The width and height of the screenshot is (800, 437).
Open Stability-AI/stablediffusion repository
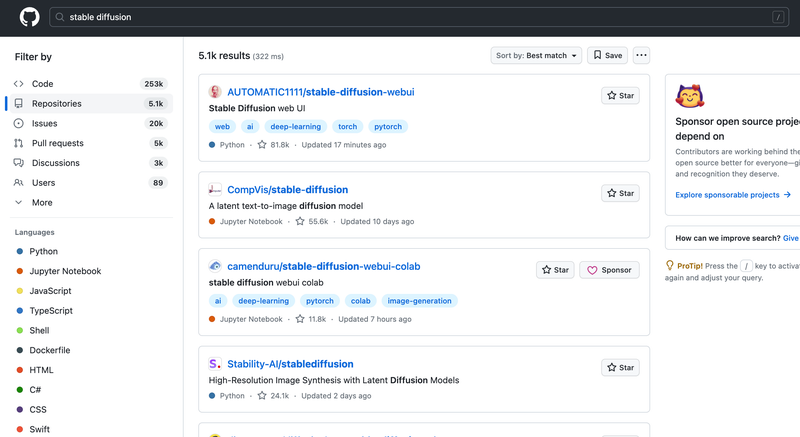click(290, 364)
